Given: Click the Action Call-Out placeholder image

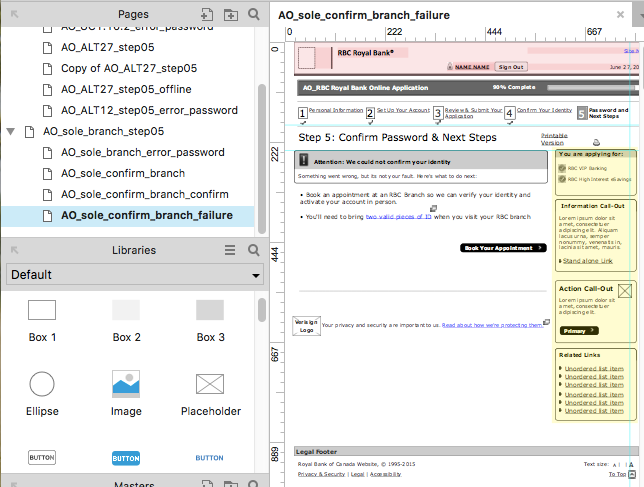Looking at the screenshot, I should point(625,291).
